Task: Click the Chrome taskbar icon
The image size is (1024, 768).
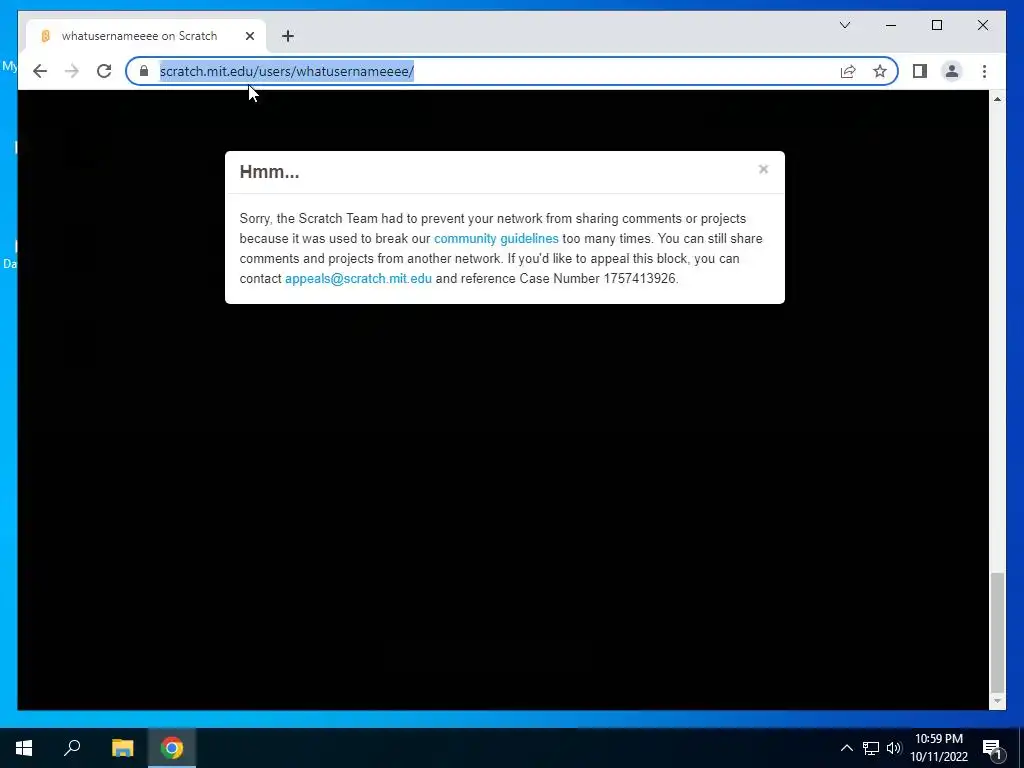Action: point(172,748)
